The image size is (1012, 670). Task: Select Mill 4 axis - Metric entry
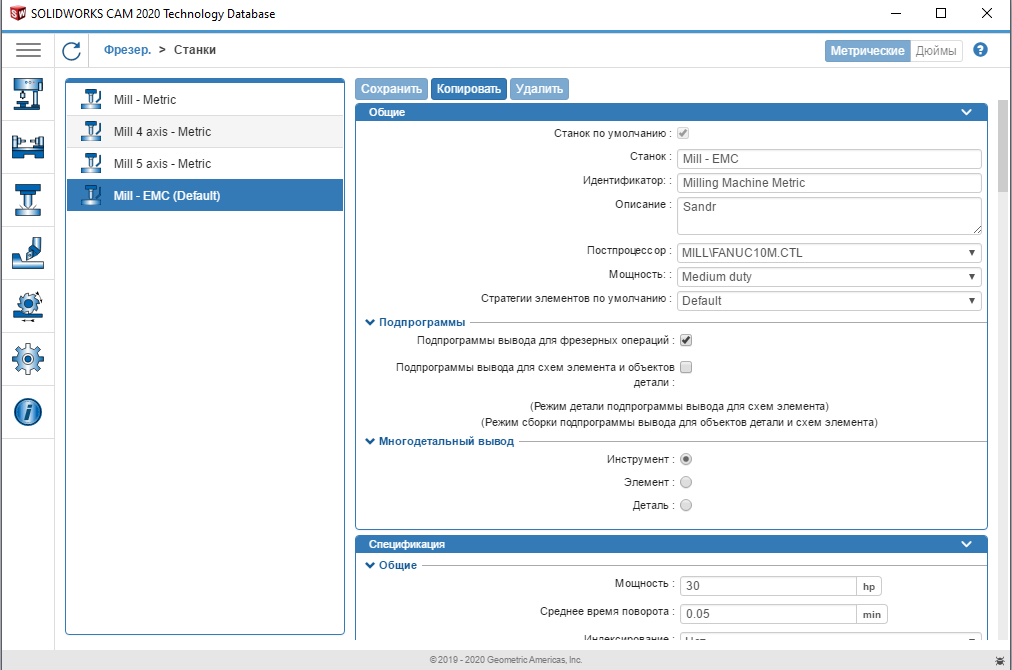coord(205,132)
